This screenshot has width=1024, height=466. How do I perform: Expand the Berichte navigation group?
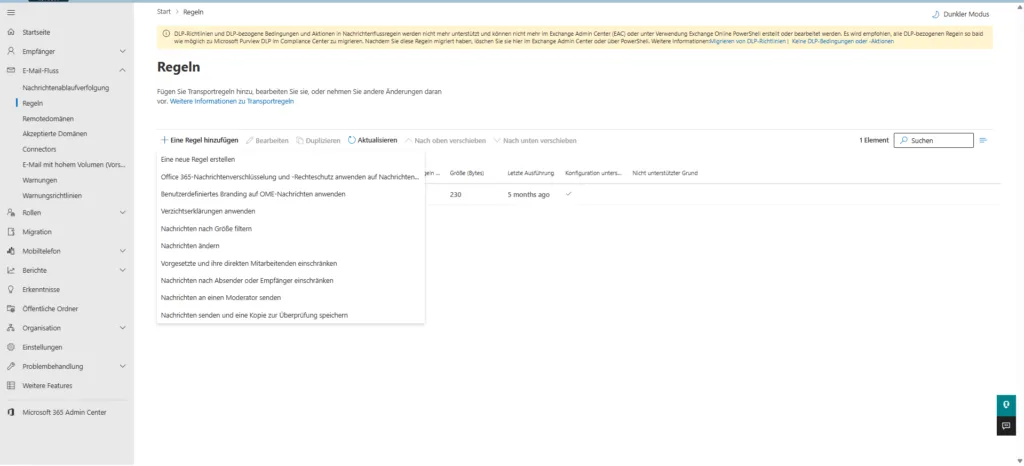(x=122, y=270)
